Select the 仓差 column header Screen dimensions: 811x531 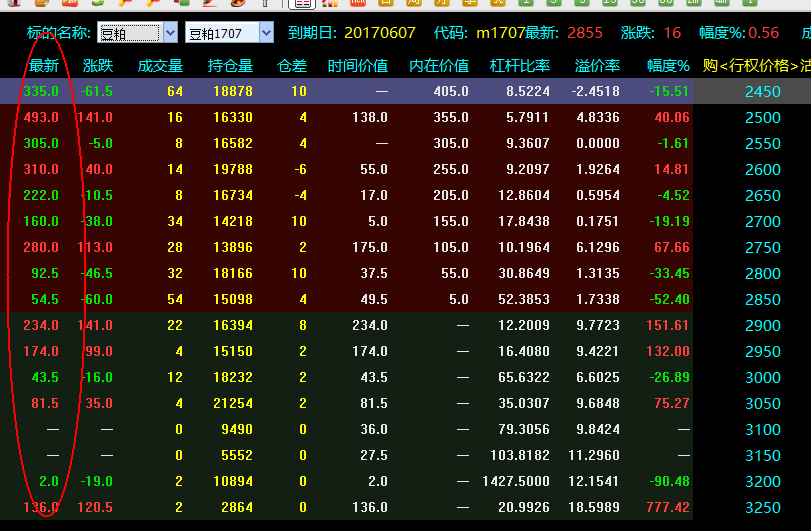[291, 66]
